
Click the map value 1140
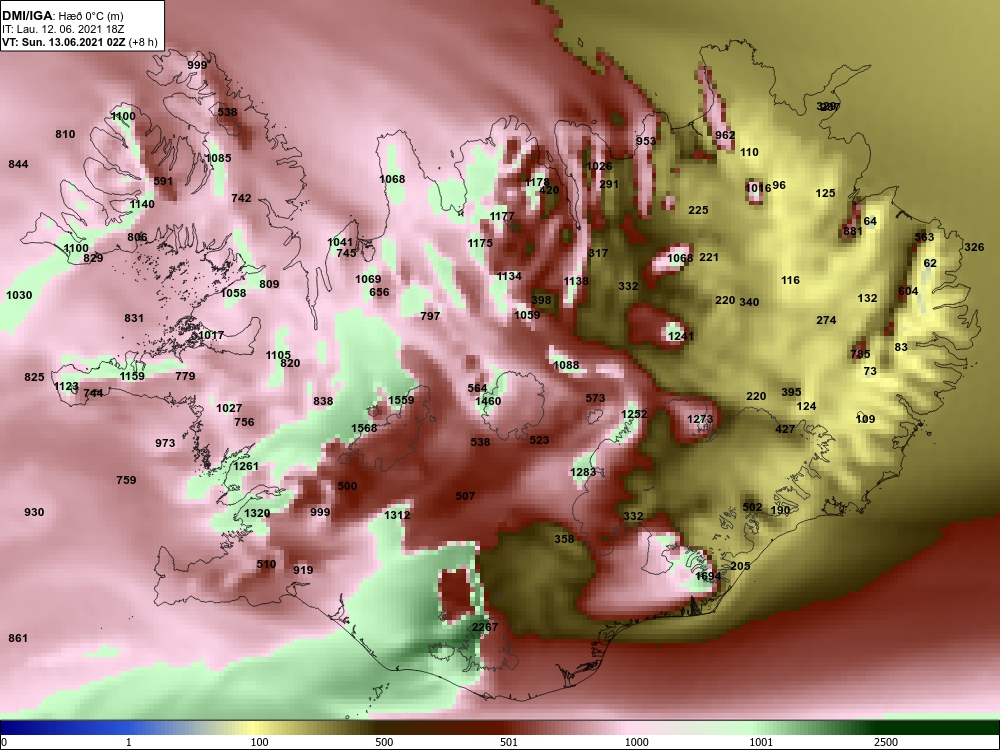(142, 204)
